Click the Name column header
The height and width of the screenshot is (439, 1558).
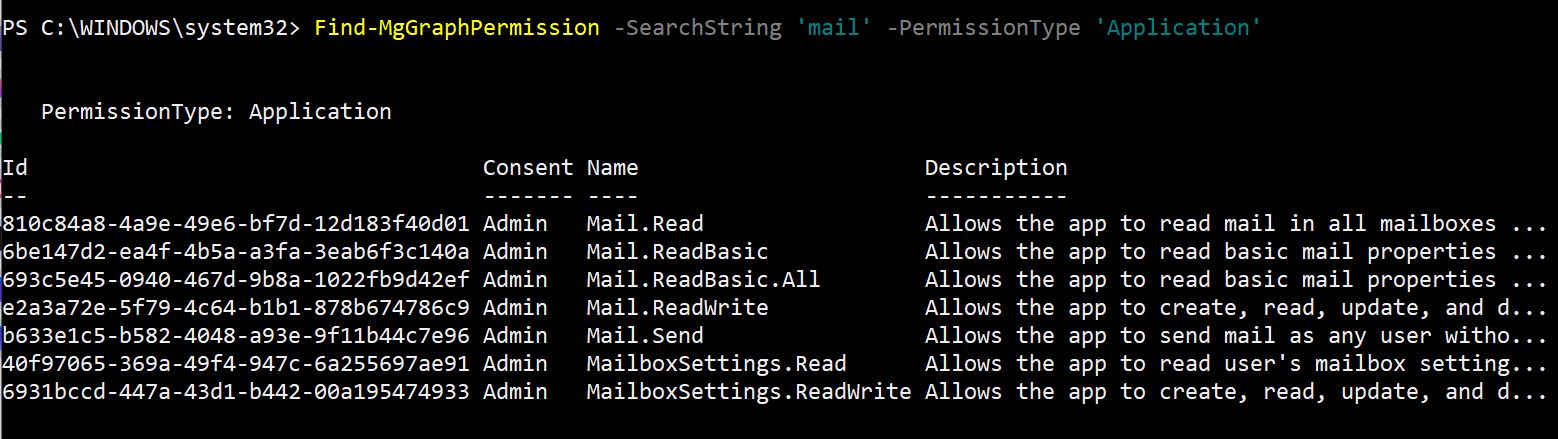coord(612,168)
